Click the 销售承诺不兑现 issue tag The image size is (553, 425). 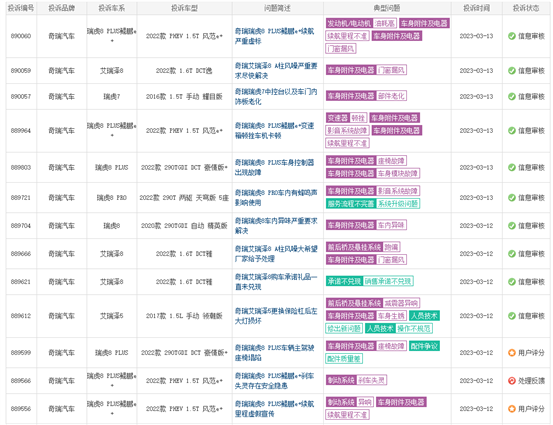[388, 281]
